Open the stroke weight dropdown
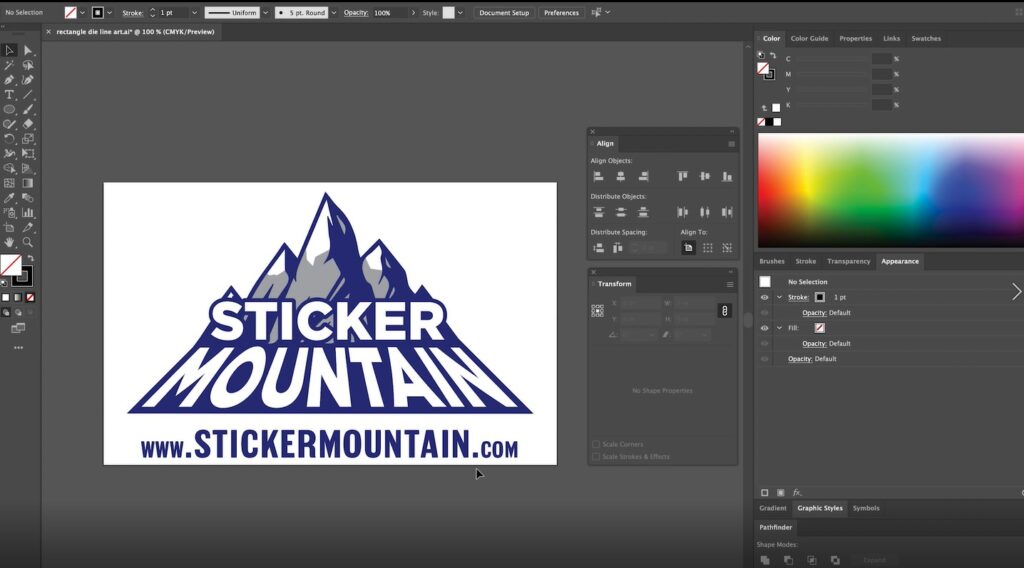This screenshot has height=568, width=1024. coord(194,12)
